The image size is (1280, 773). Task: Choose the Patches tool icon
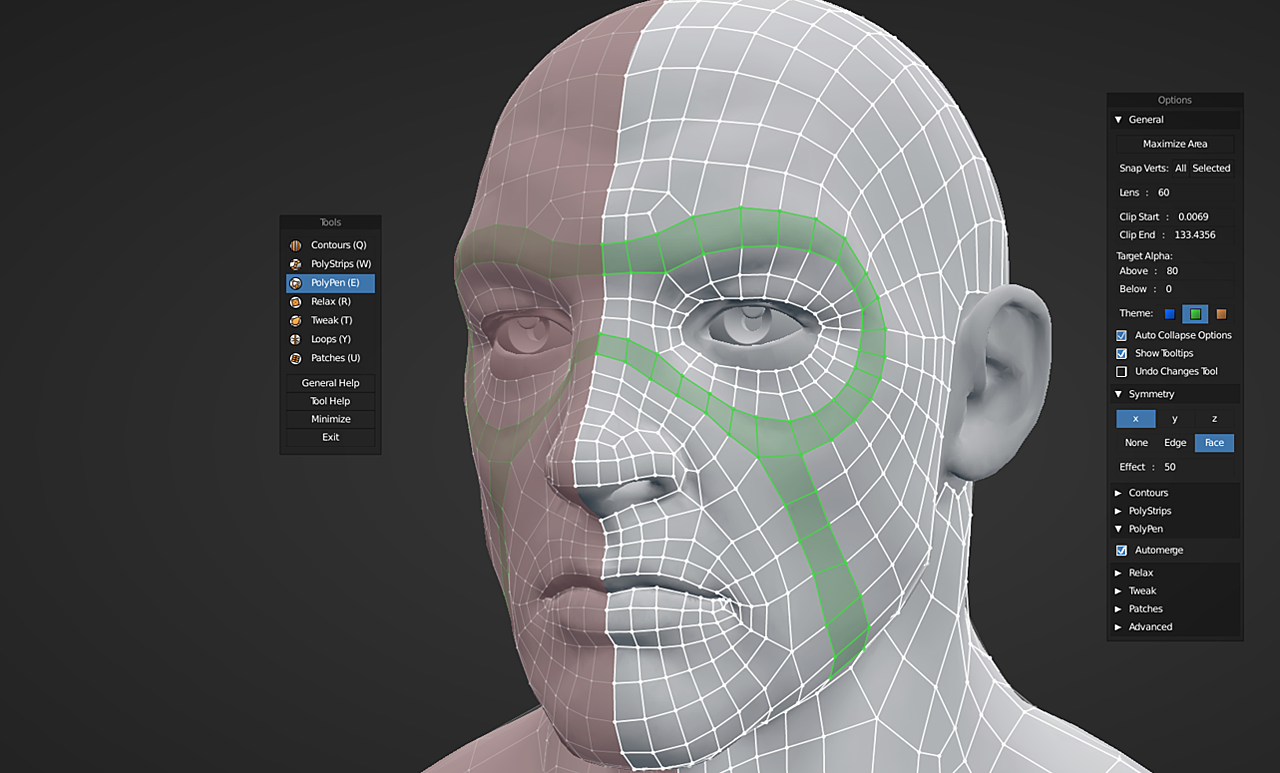296,358
